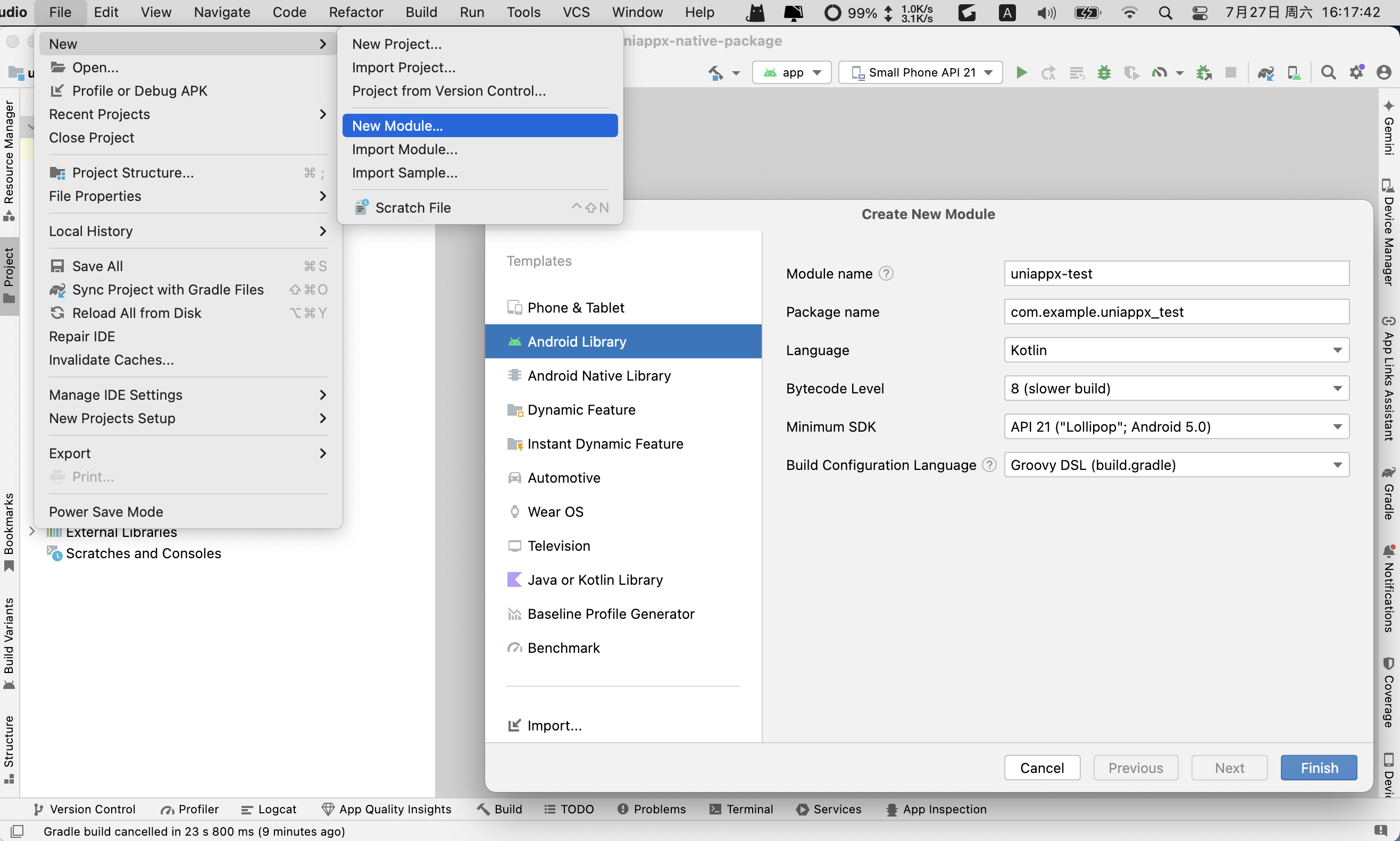Open macOS Control Center icon
Viewport: 1400px width, 841px height.
1199,12
